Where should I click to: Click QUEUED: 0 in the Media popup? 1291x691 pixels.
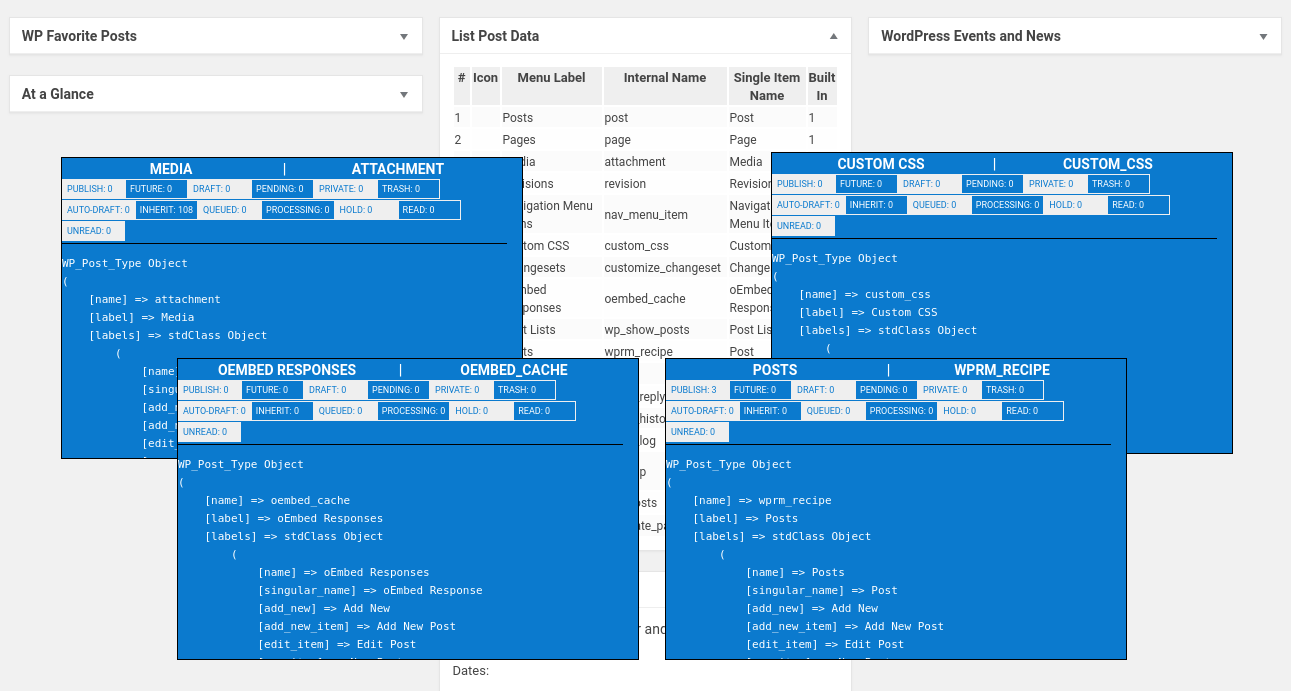point(230,210)
